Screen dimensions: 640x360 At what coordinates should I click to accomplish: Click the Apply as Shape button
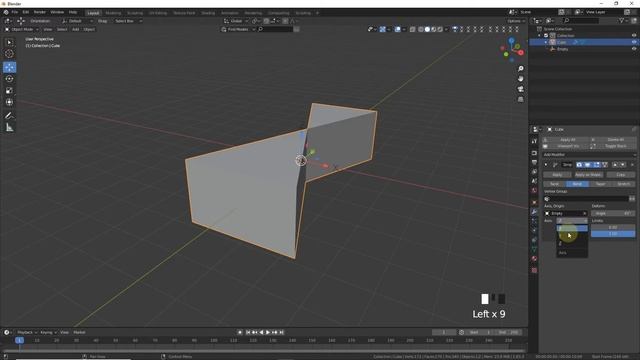tap(588, 175)
